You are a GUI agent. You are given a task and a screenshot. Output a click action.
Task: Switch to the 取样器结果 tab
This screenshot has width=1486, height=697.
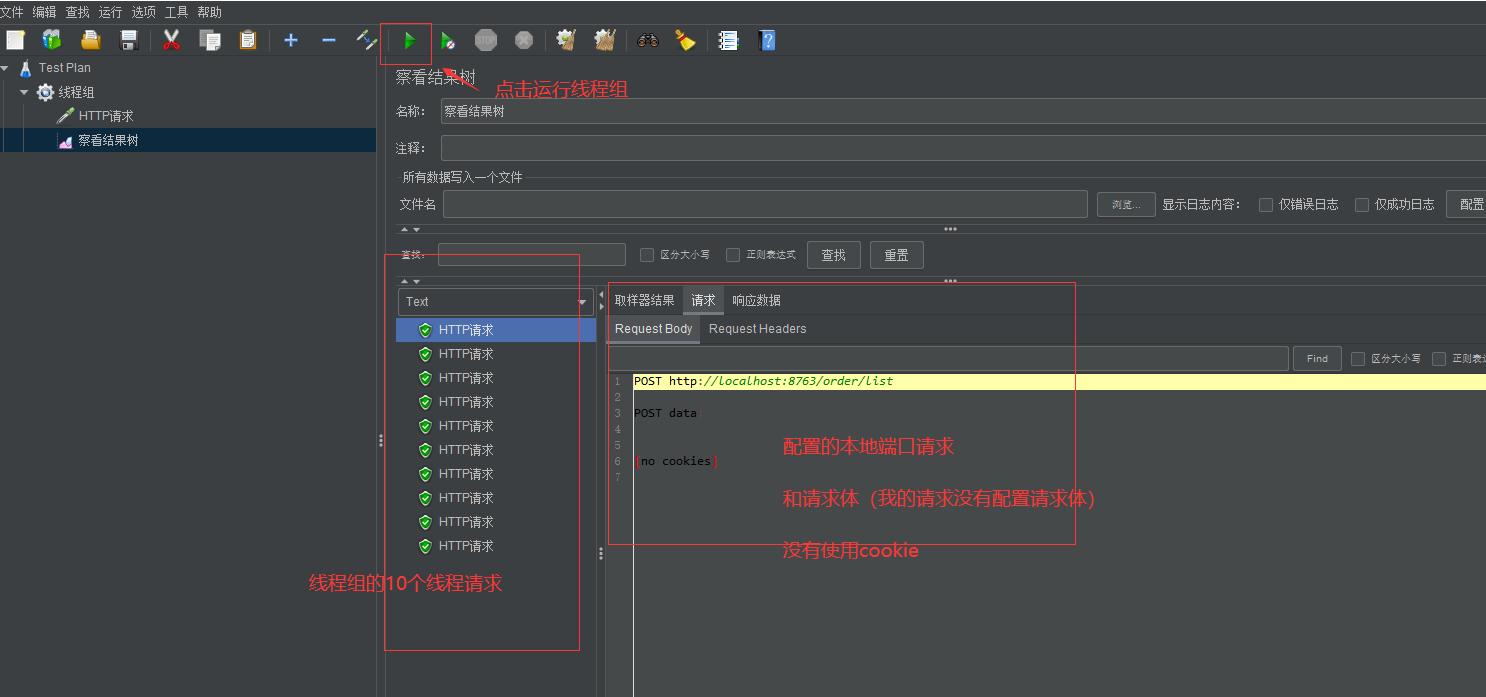(644, 300)
